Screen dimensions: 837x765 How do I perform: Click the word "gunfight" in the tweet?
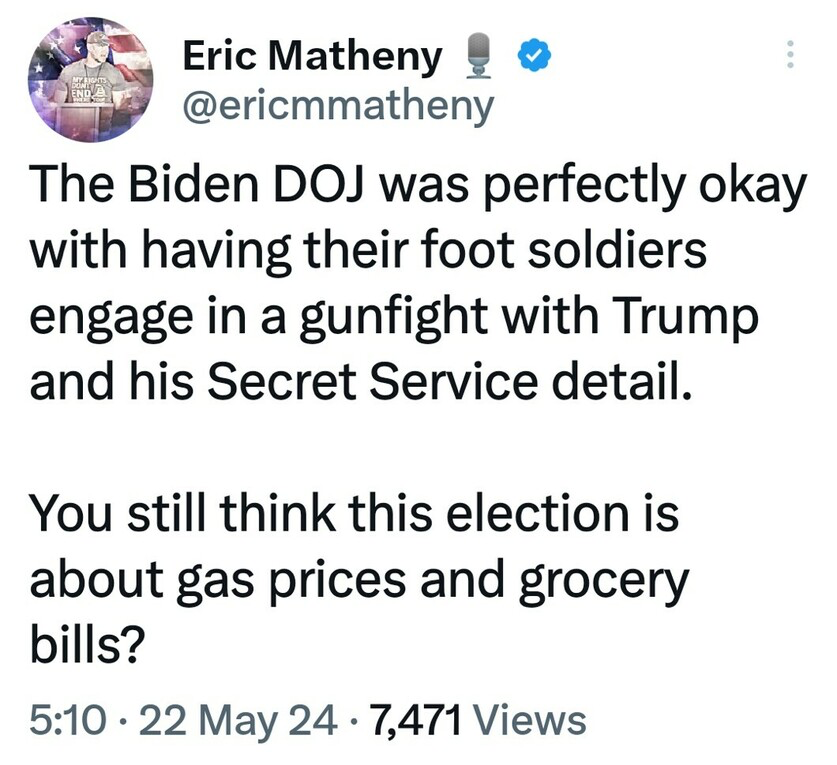coord(393,319)
